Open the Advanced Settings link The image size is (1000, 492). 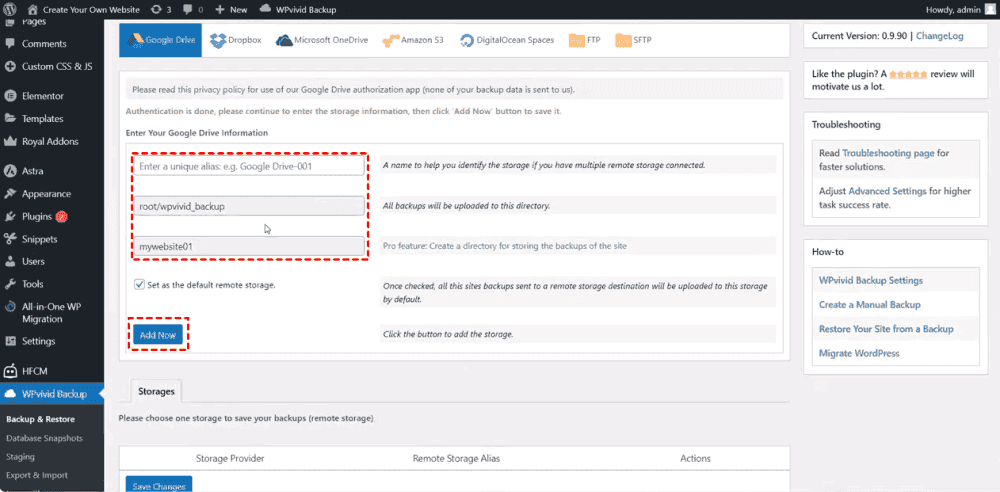coord(885,191)
